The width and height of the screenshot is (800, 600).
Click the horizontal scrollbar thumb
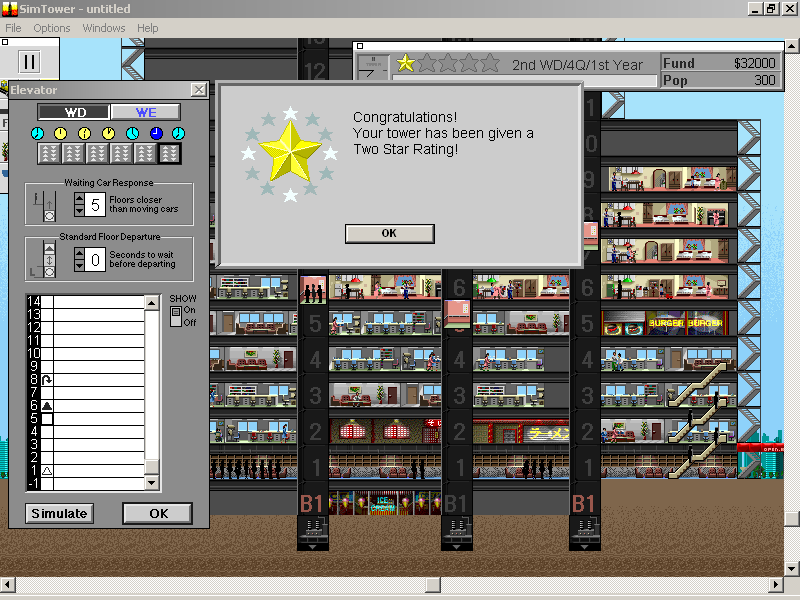pos(433,584)
